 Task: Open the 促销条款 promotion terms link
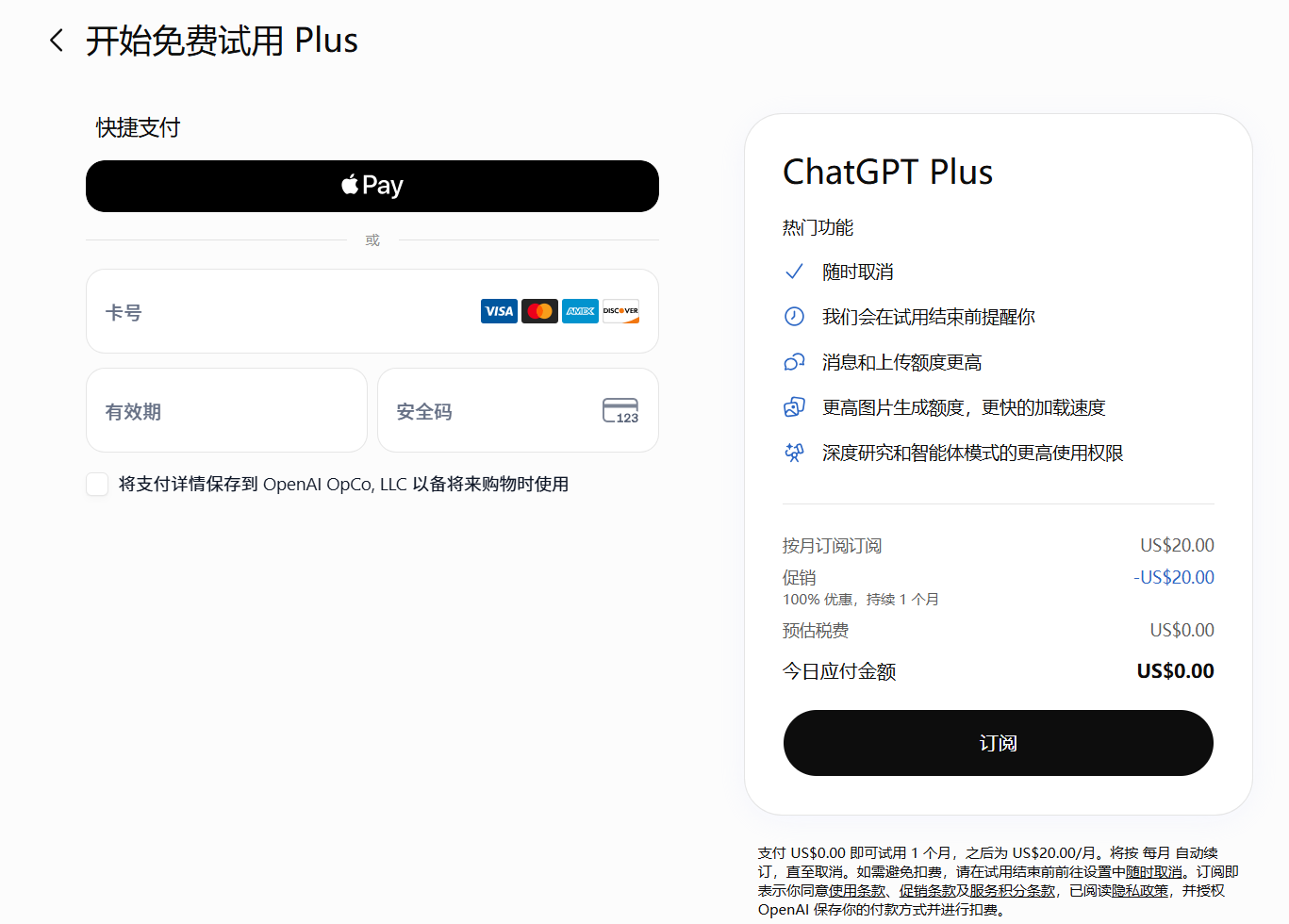(x=928, y=891)
